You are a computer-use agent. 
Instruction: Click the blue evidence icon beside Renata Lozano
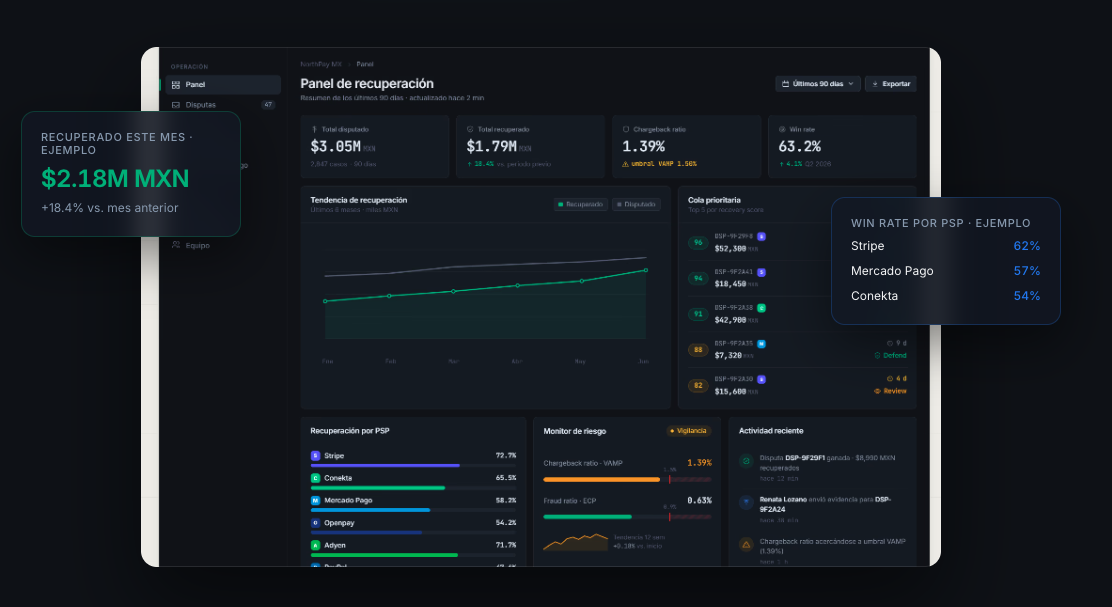[746, 503]
